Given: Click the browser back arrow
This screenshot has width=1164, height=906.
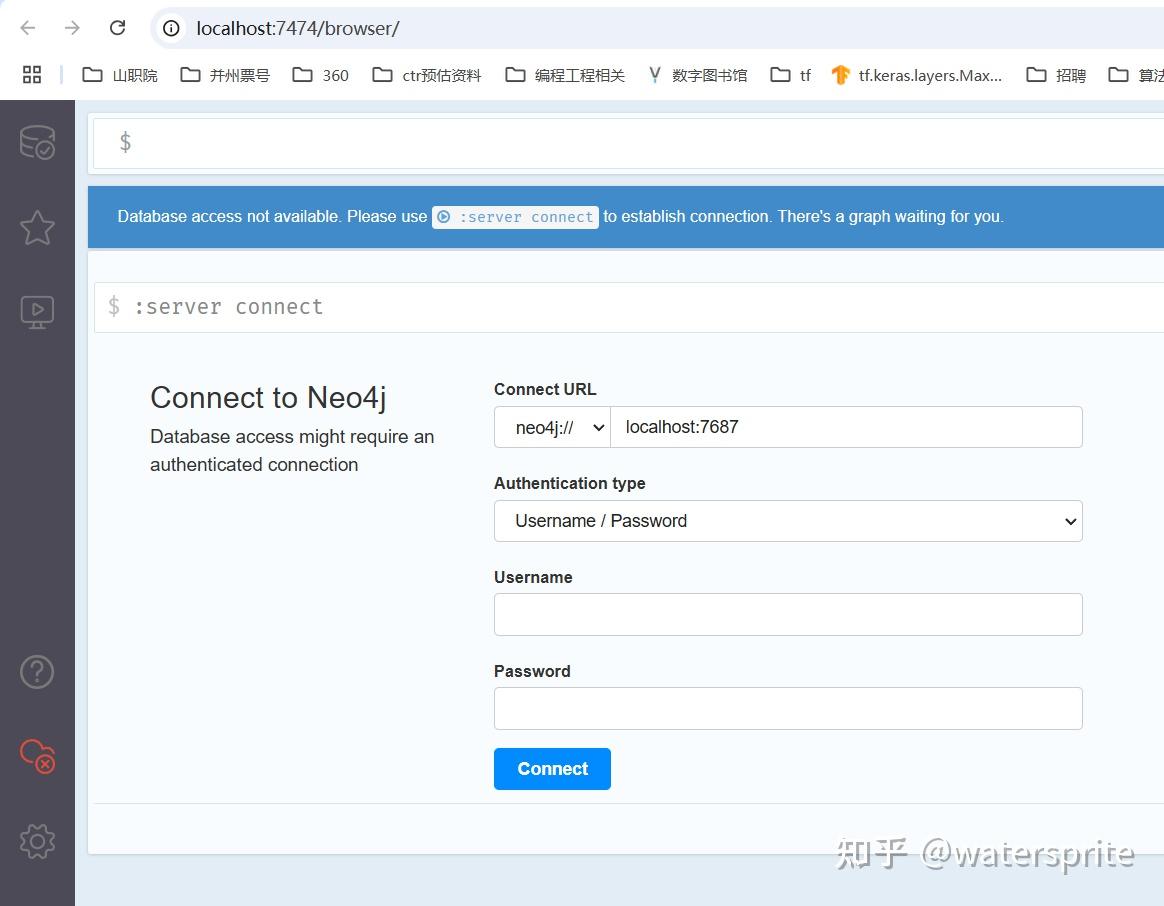Looking at the screenshot, I should (x=27, y=28).
